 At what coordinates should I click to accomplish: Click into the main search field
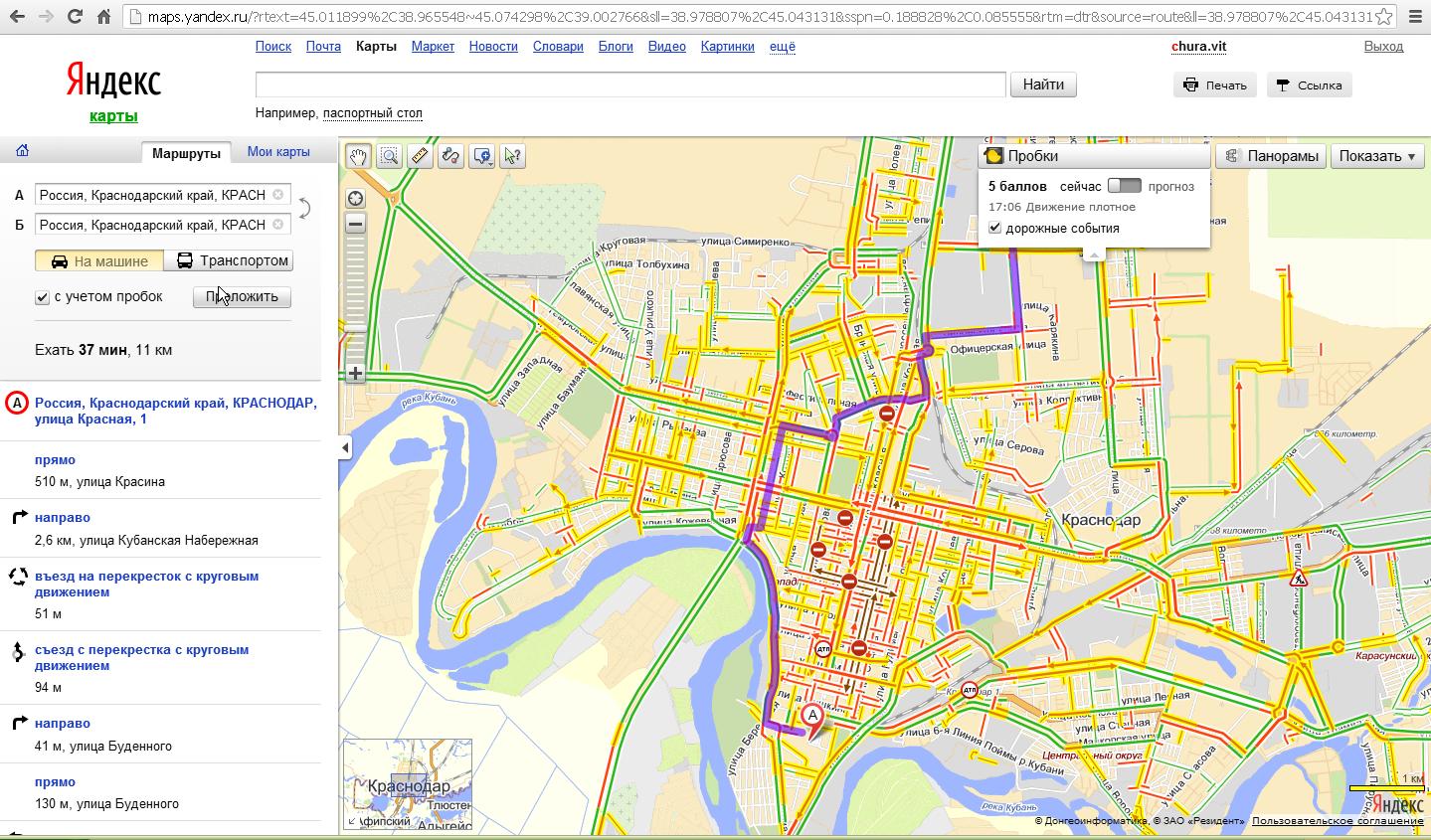[x=630, y=84]
